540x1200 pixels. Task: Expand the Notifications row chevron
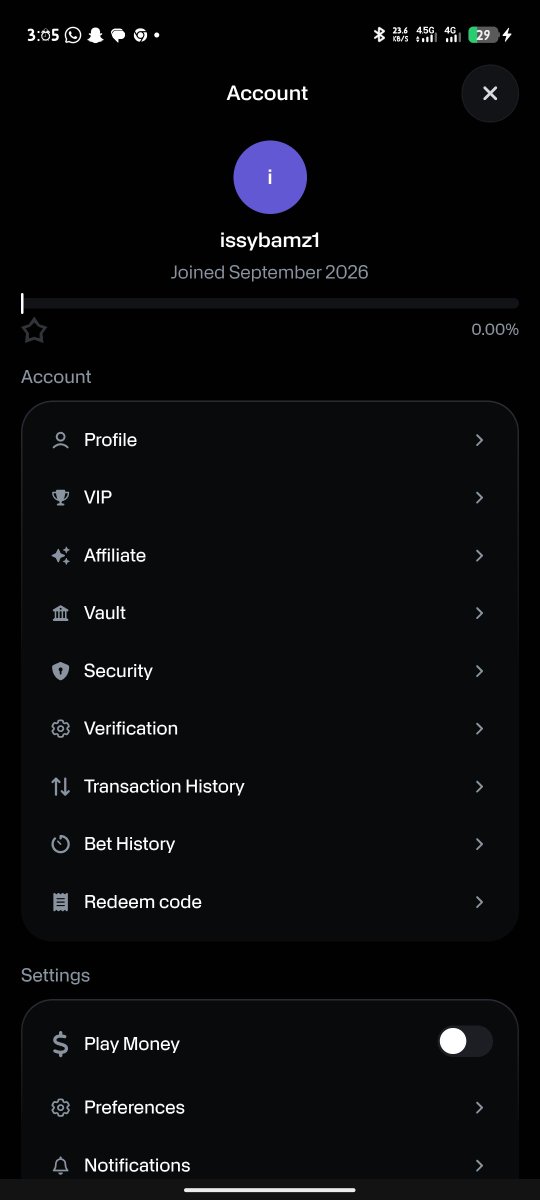point(479,1165)
